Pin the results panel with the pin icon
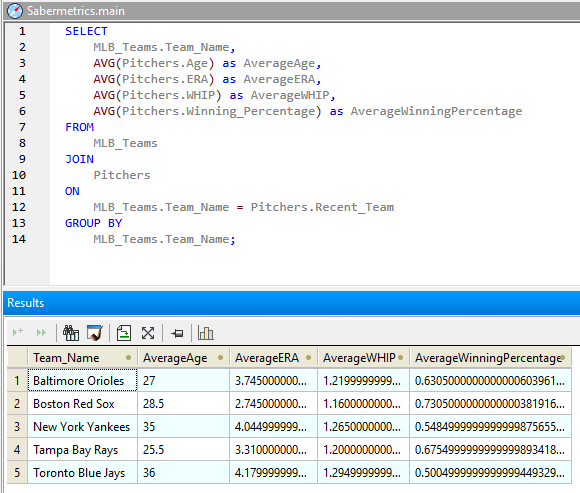 (x=177, y=333)
